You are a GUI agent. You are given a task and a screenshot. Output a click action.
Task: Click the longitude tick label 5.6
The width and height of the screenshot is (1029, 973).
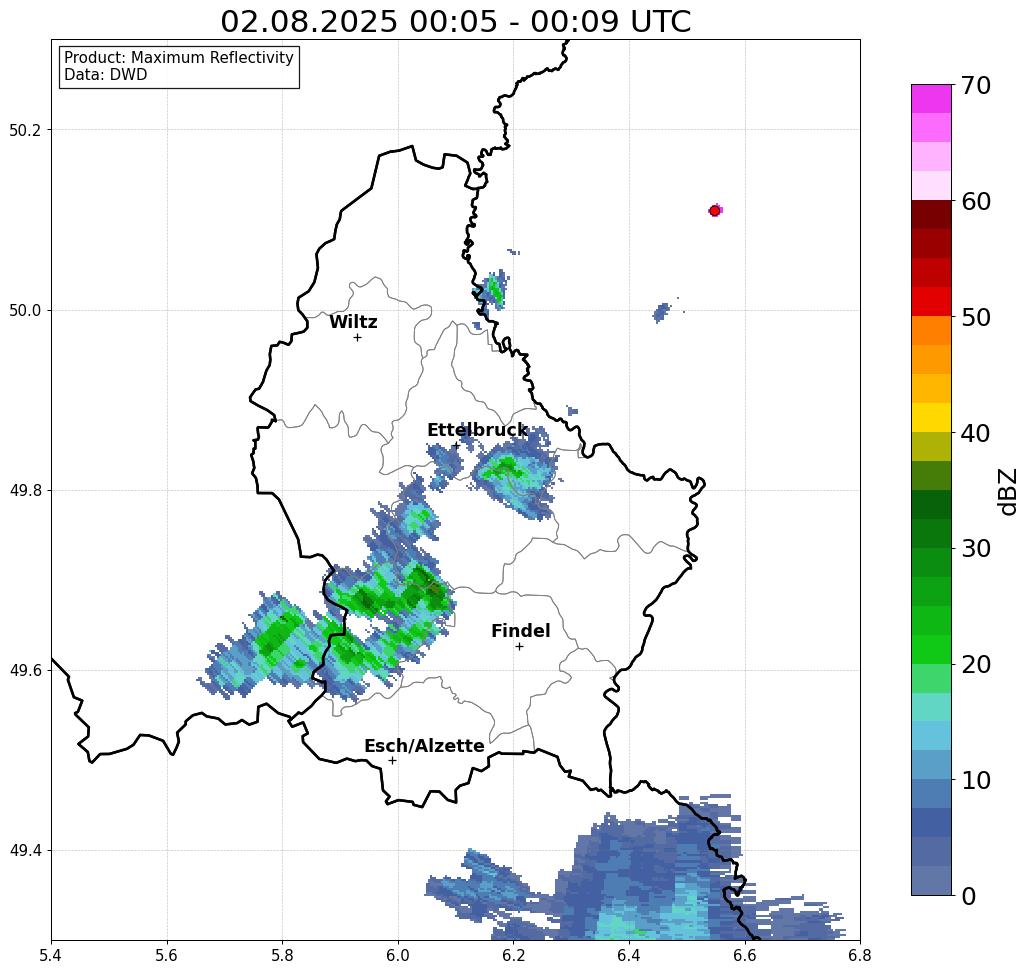pos(167,955)
